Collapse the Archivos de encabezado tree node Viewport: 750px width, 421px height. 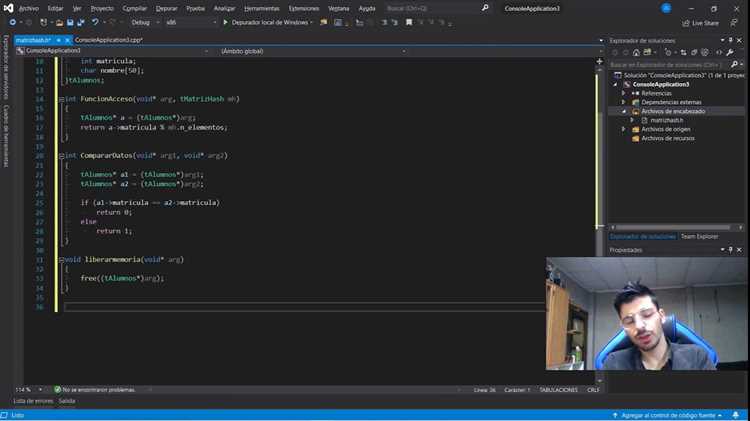coord(623,111)
